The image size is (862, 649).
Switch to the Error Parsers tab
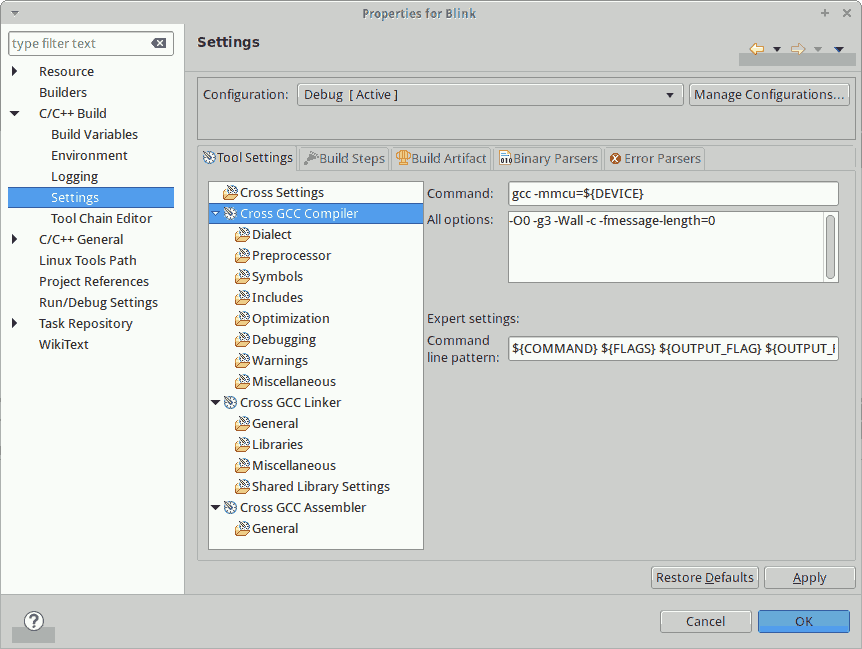655,159
